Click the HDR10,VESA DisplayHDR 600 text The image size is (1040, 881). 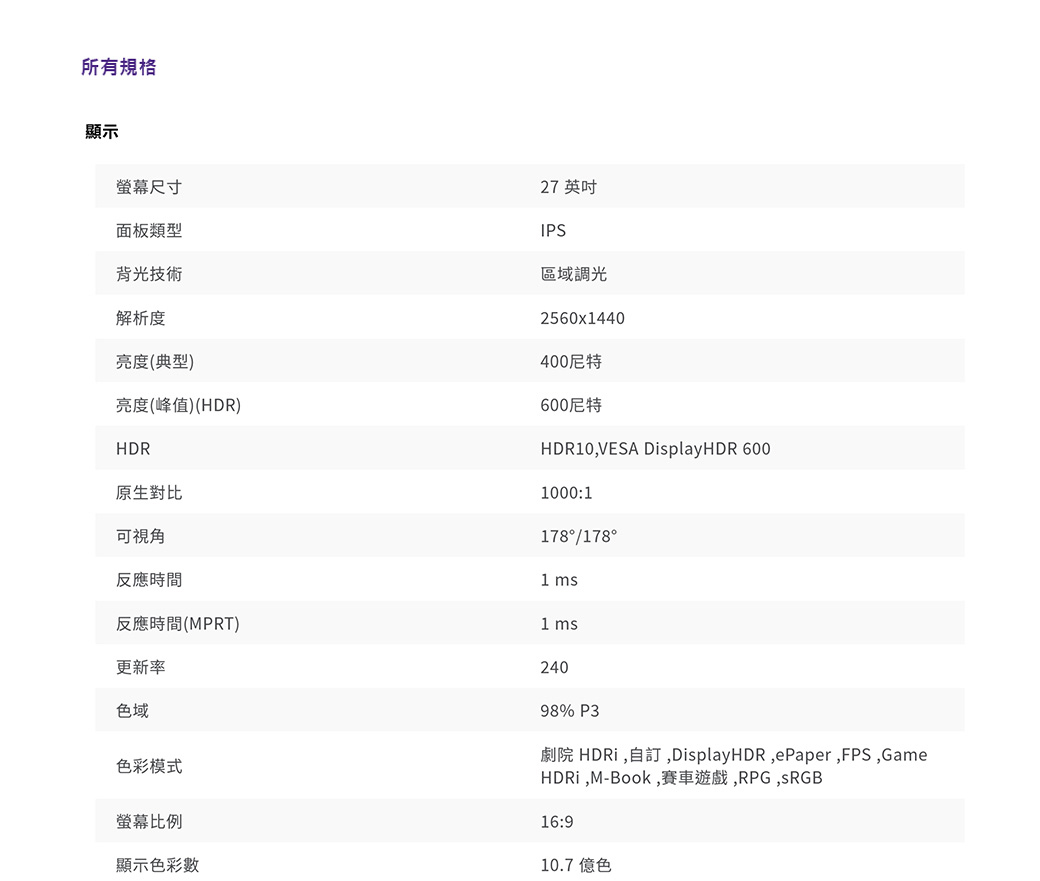click(x=655, y=449)
